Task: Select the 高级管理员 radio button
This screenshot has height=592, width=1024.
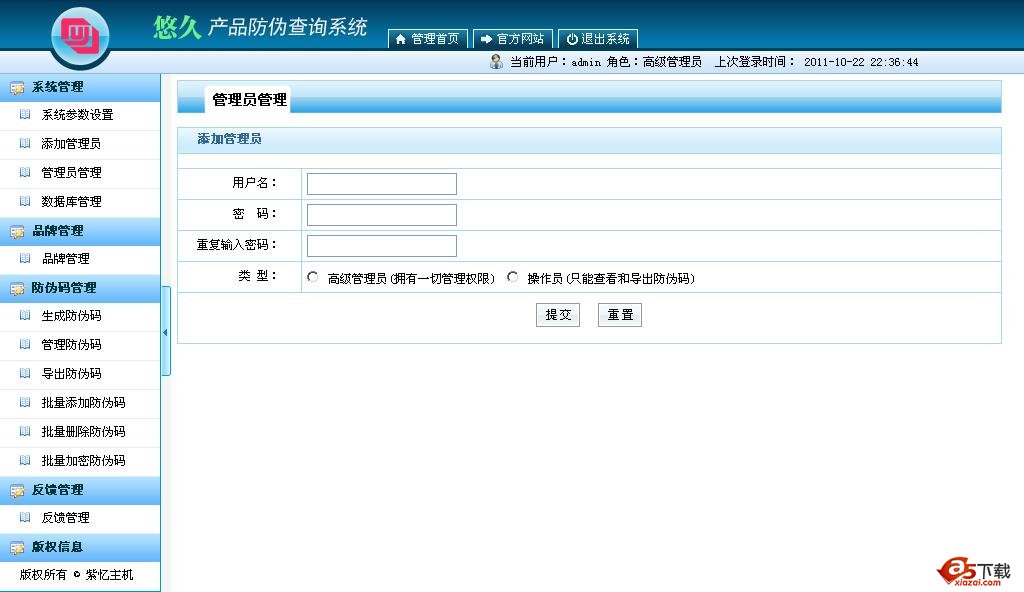Action: tap(313, 277)
